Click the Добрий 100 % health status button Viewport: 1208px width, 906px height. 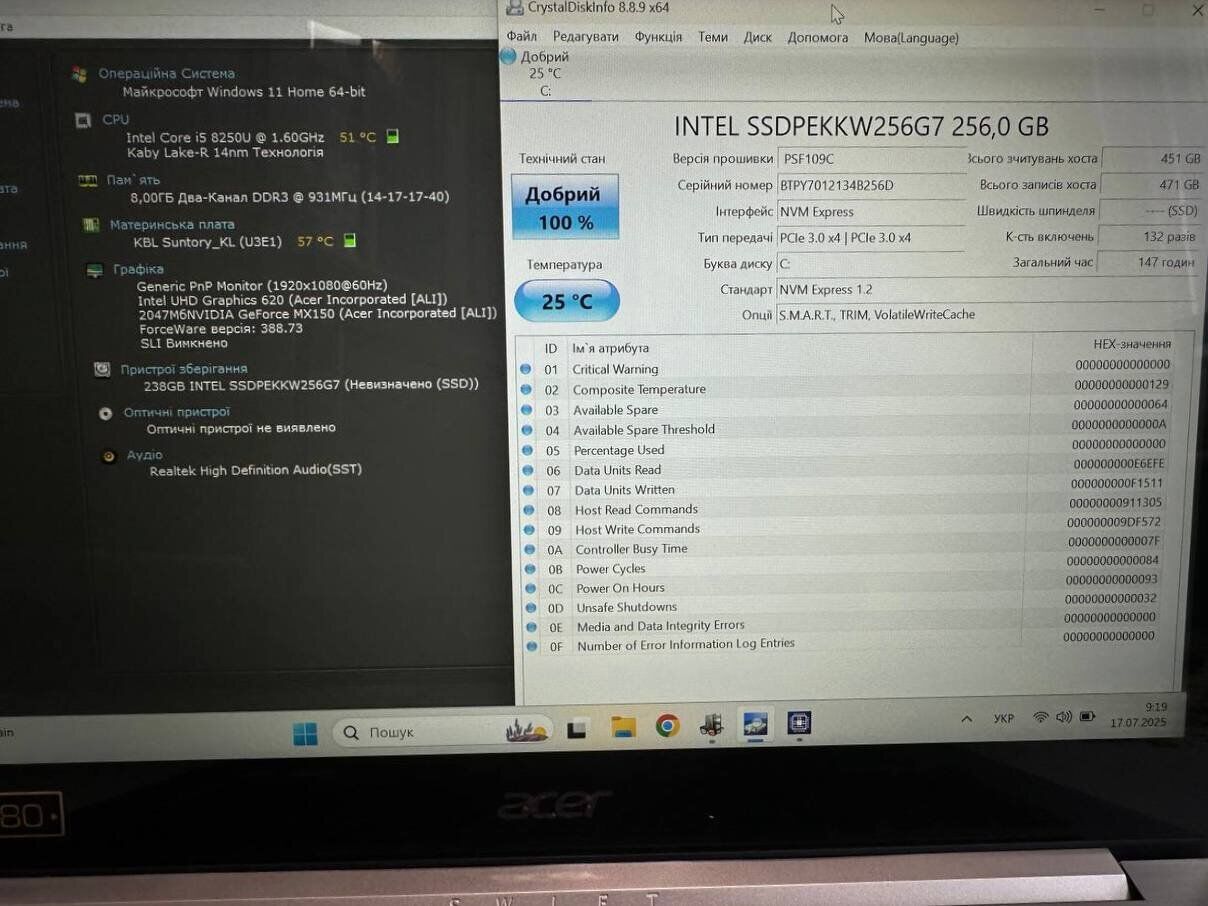point(565,207)
